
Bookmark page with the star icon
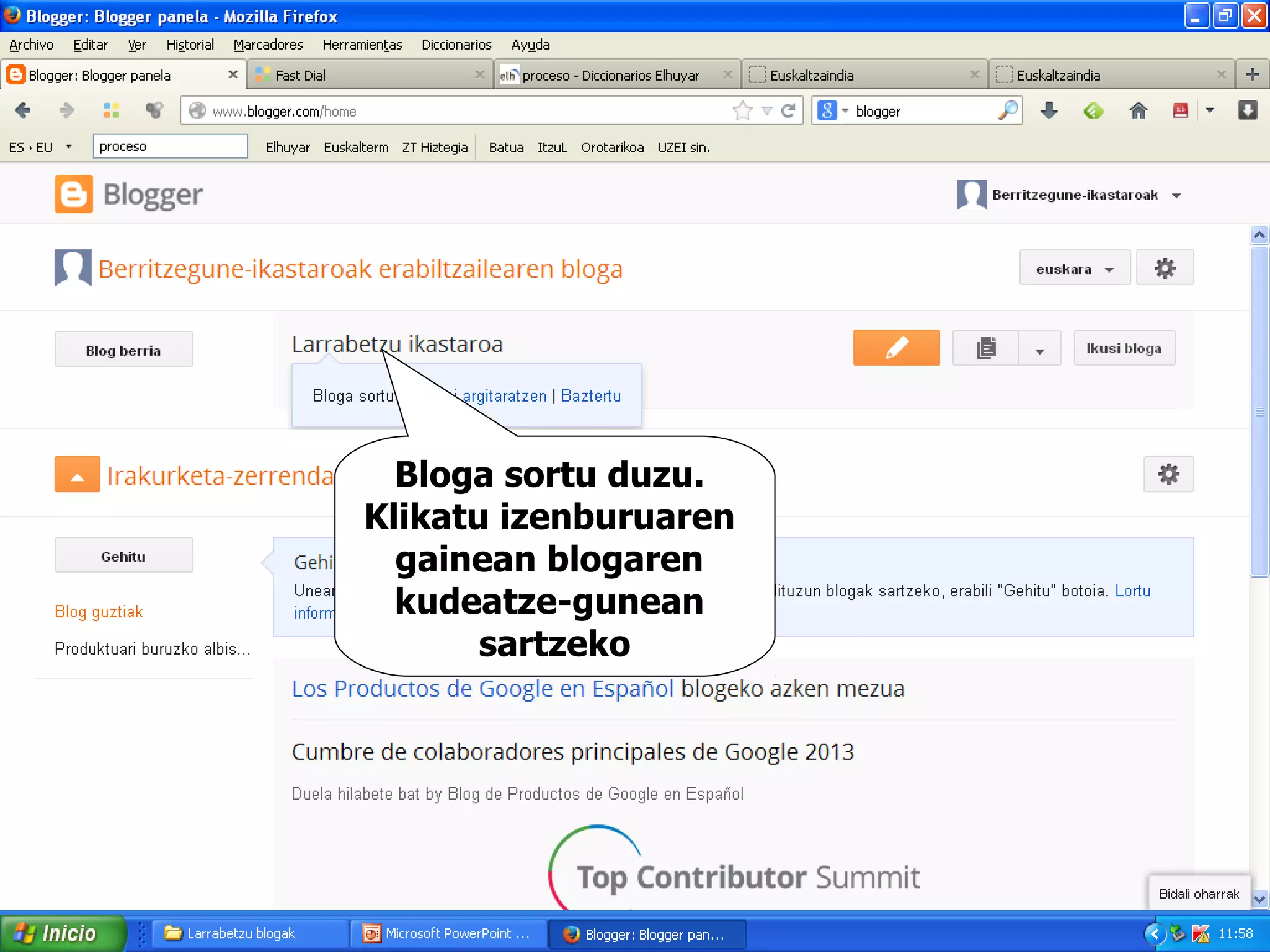click(742, 111)
